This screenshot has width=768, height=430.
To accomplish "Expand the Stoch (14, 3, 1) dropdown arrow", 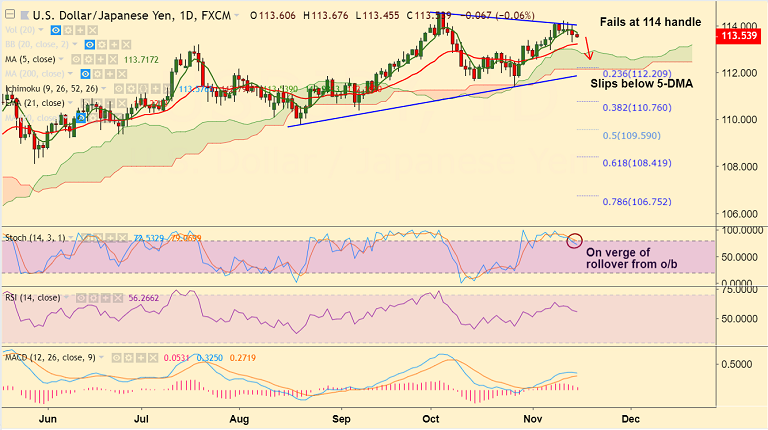I will [71, 238].
